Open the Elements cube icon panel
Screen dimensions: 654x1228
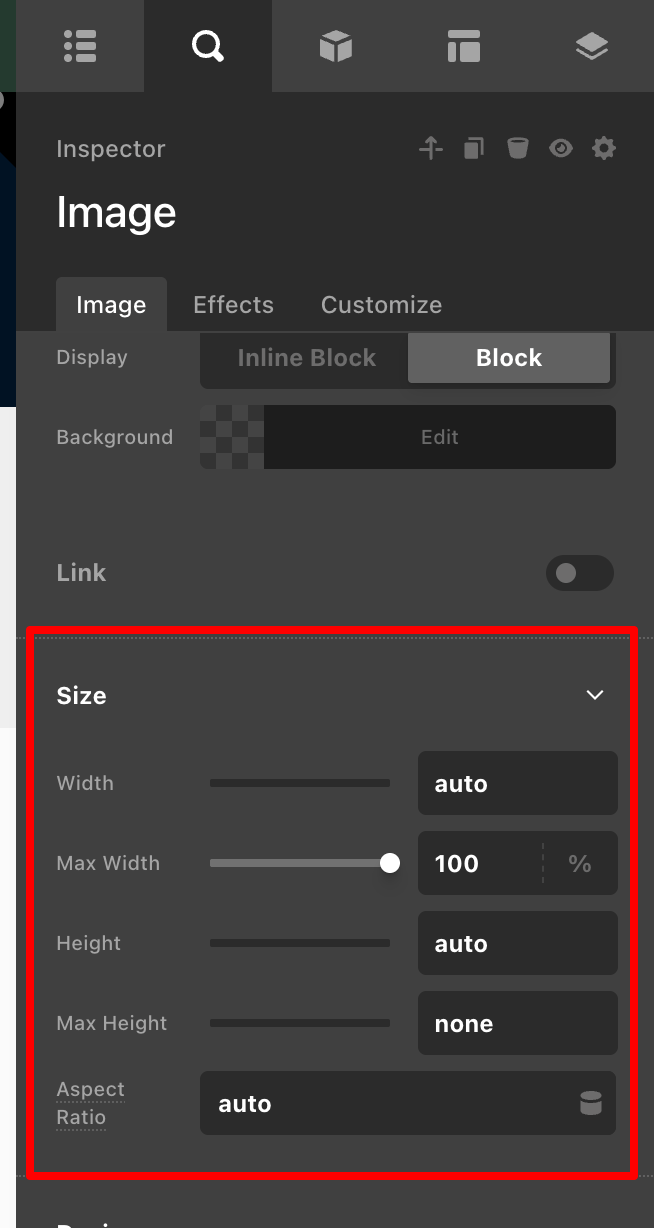[336, 46]
